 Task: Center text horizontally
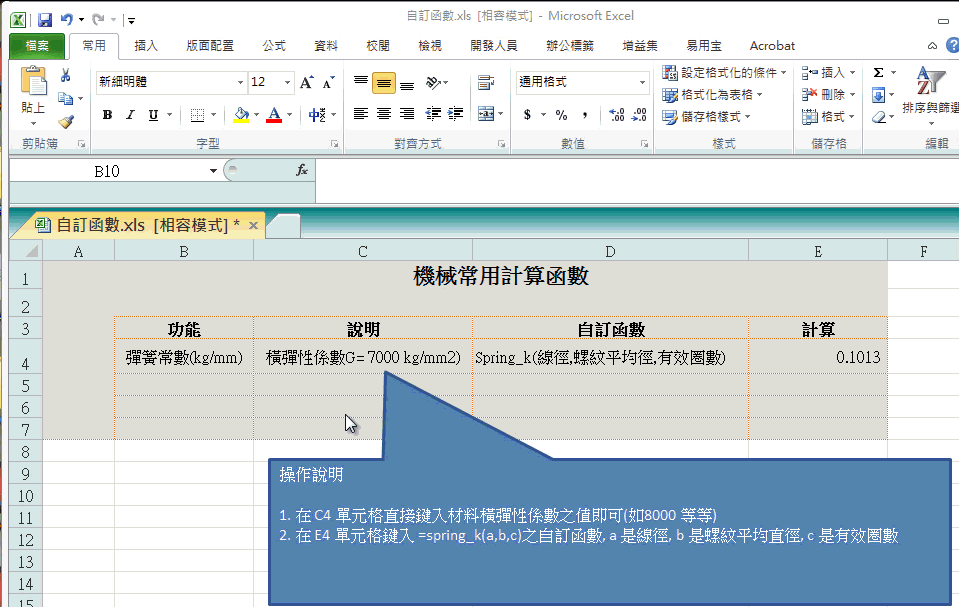coord(384,114)
